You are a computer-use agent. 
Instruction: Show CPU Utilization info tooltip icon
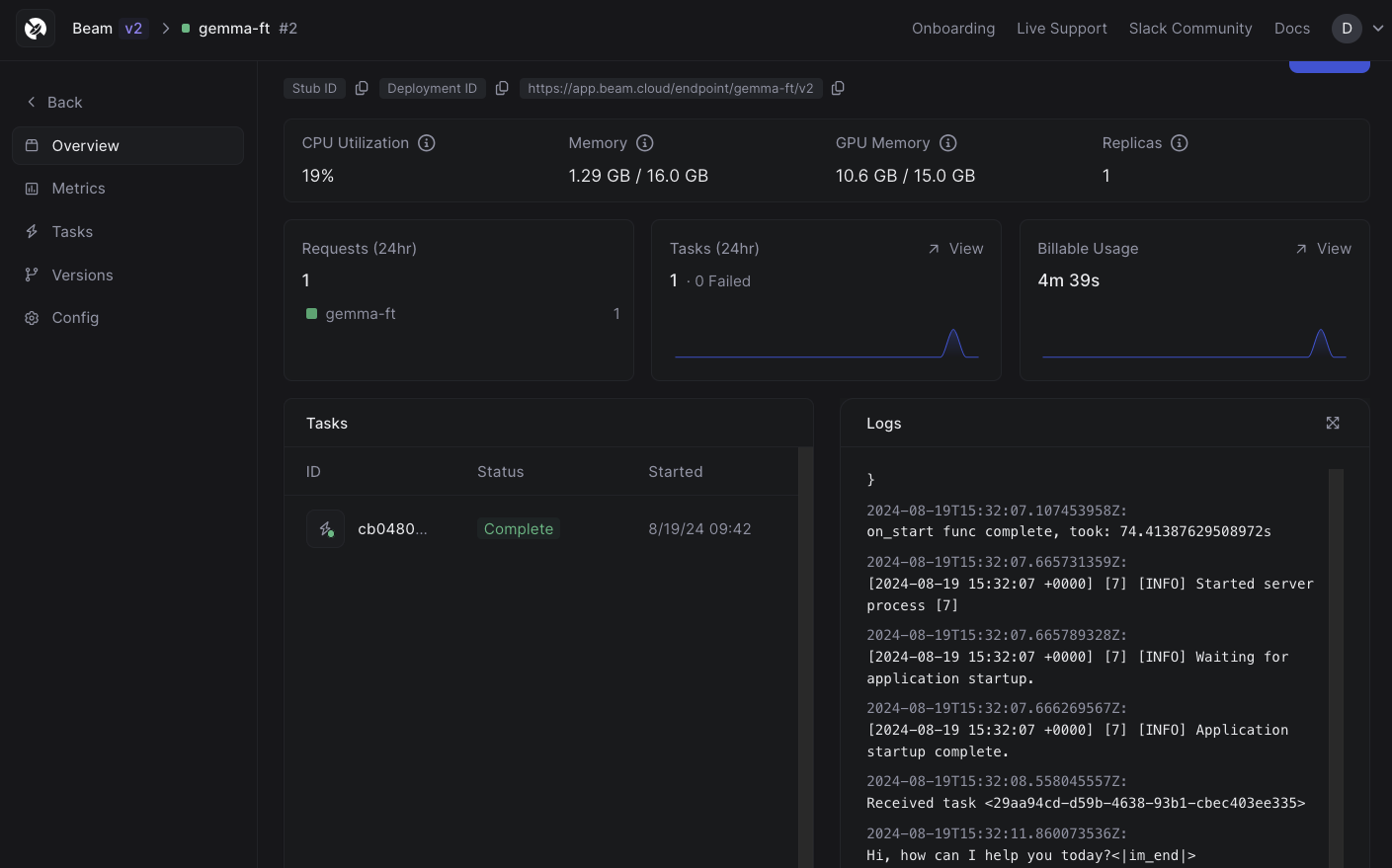pos(427,143)
